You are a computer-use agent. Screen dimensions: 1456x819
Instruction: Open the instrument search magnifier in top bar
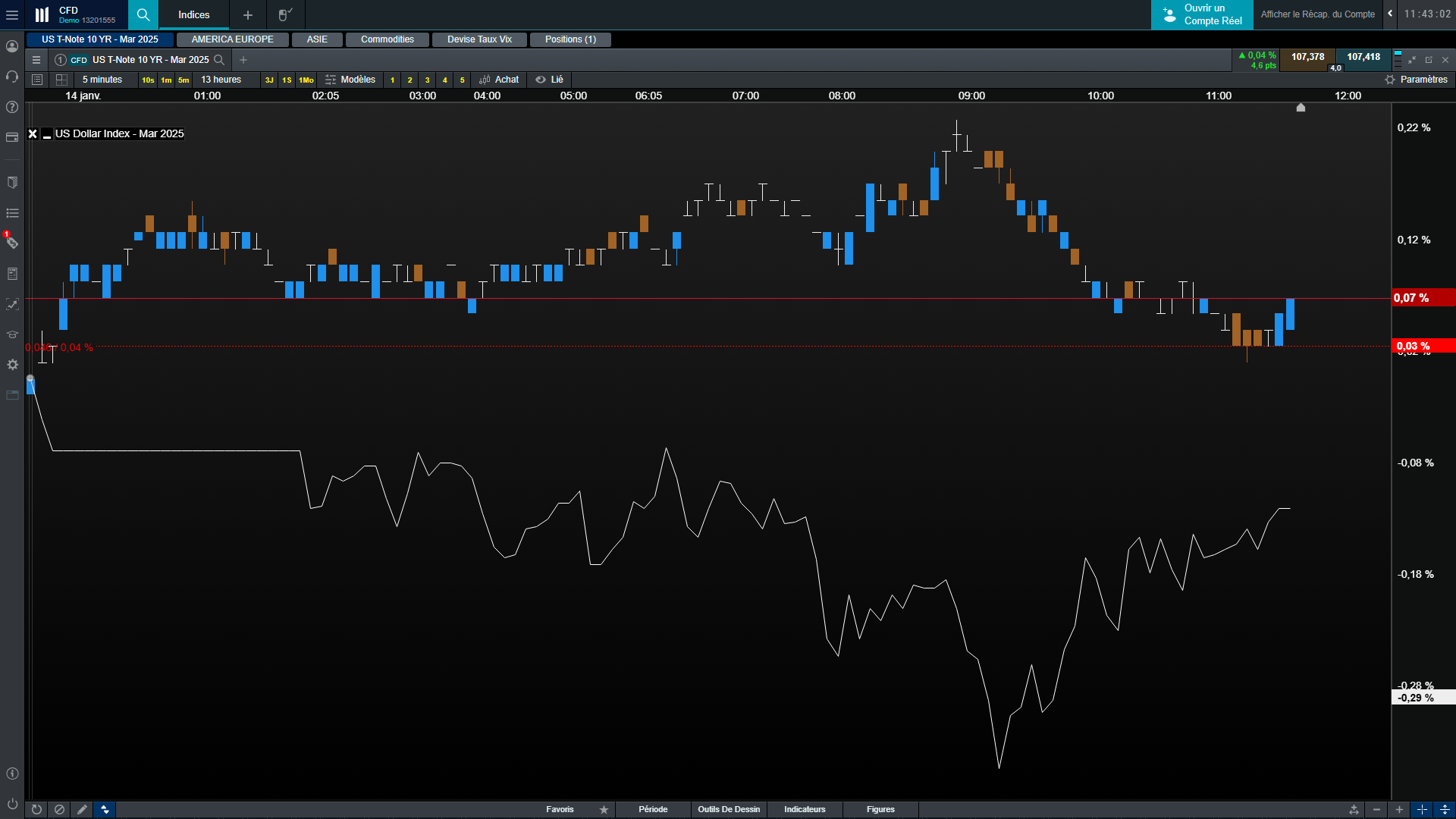click(143, 14)
